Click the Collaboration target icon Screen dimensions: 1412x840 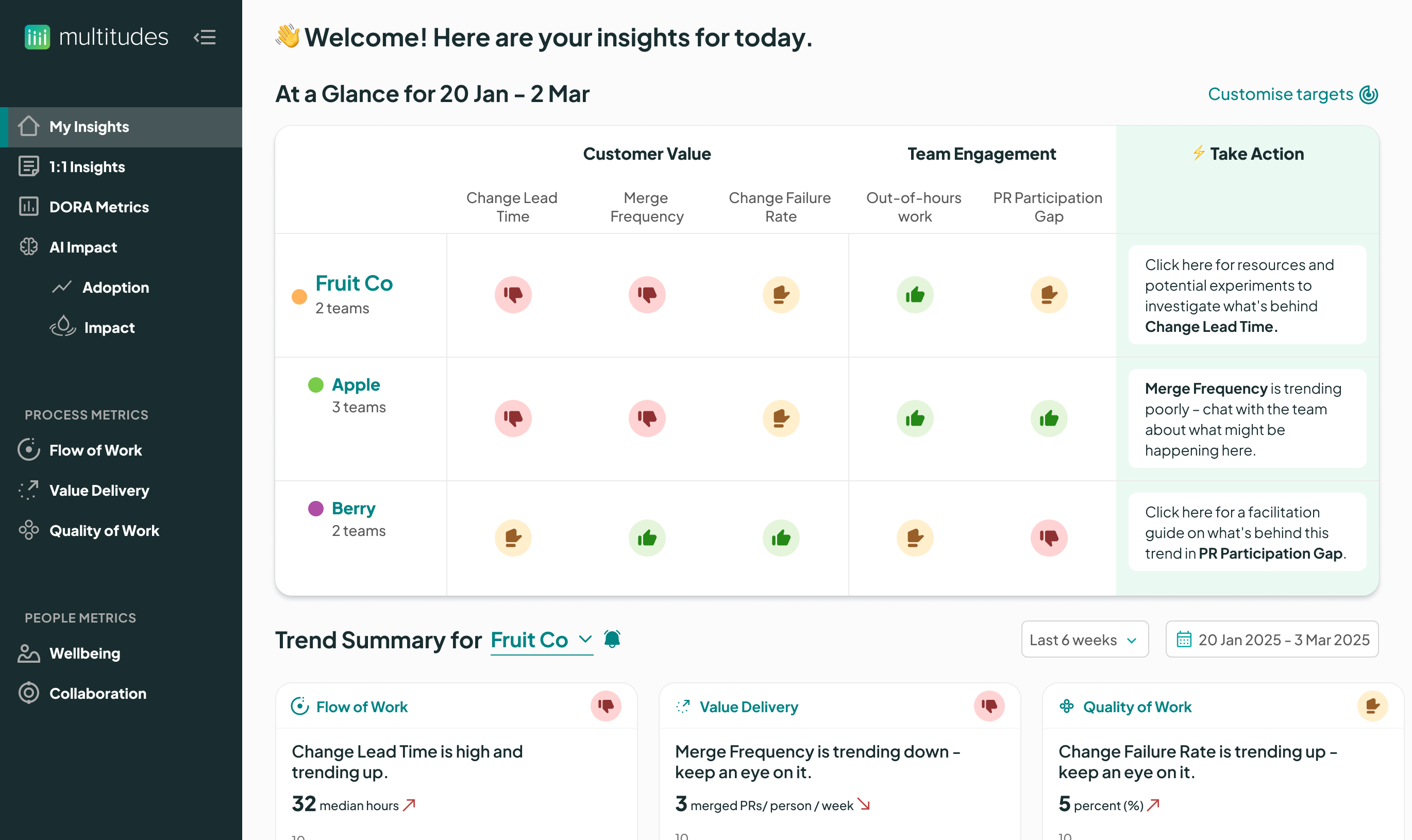pos(28,693)
